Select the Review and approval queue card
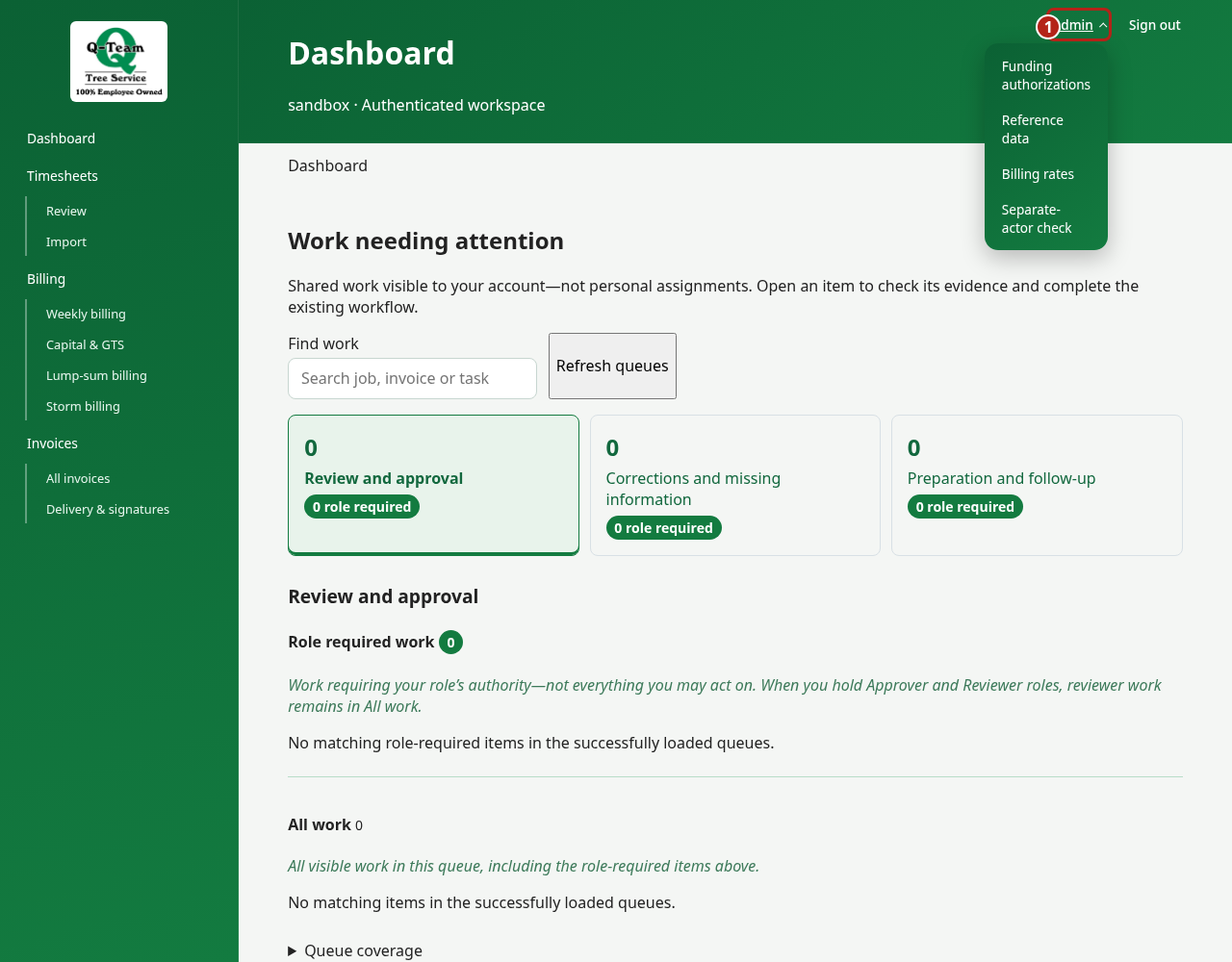The width and height of the screenshot is (1232, 962). tap(433, 485)
